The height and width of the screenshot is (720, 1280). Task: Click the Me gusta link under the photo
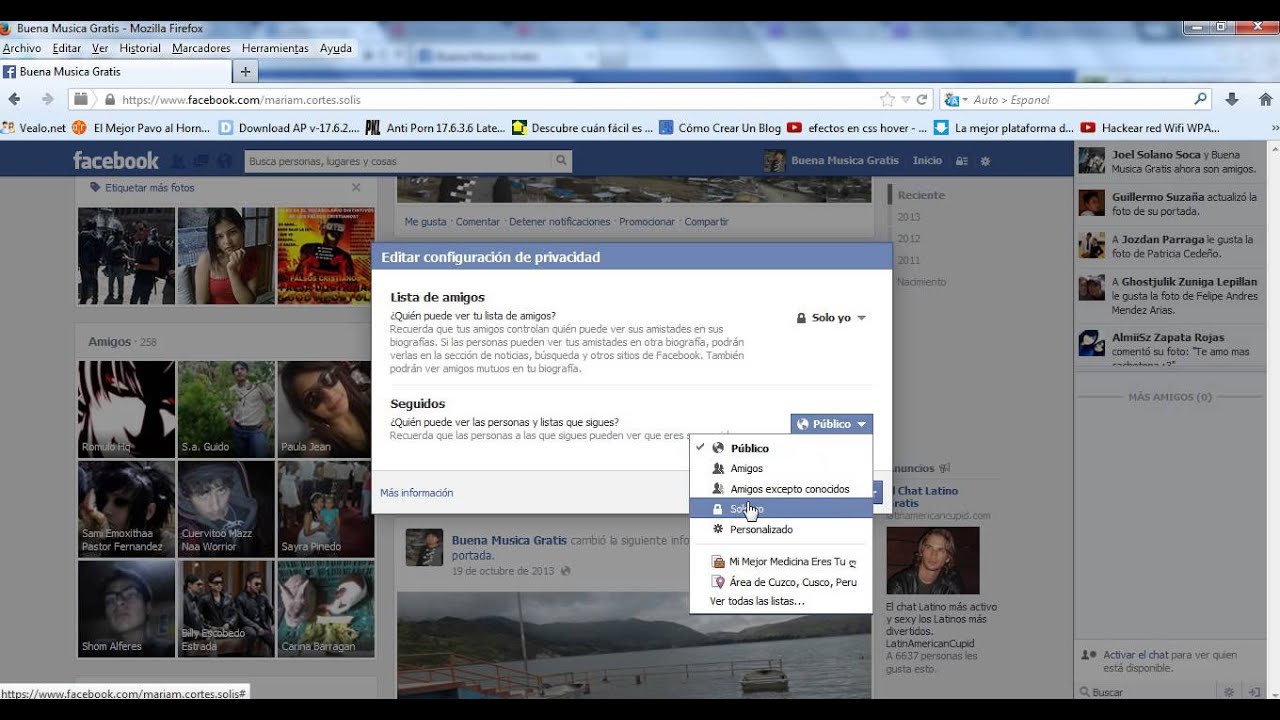[x=425, y=222]
